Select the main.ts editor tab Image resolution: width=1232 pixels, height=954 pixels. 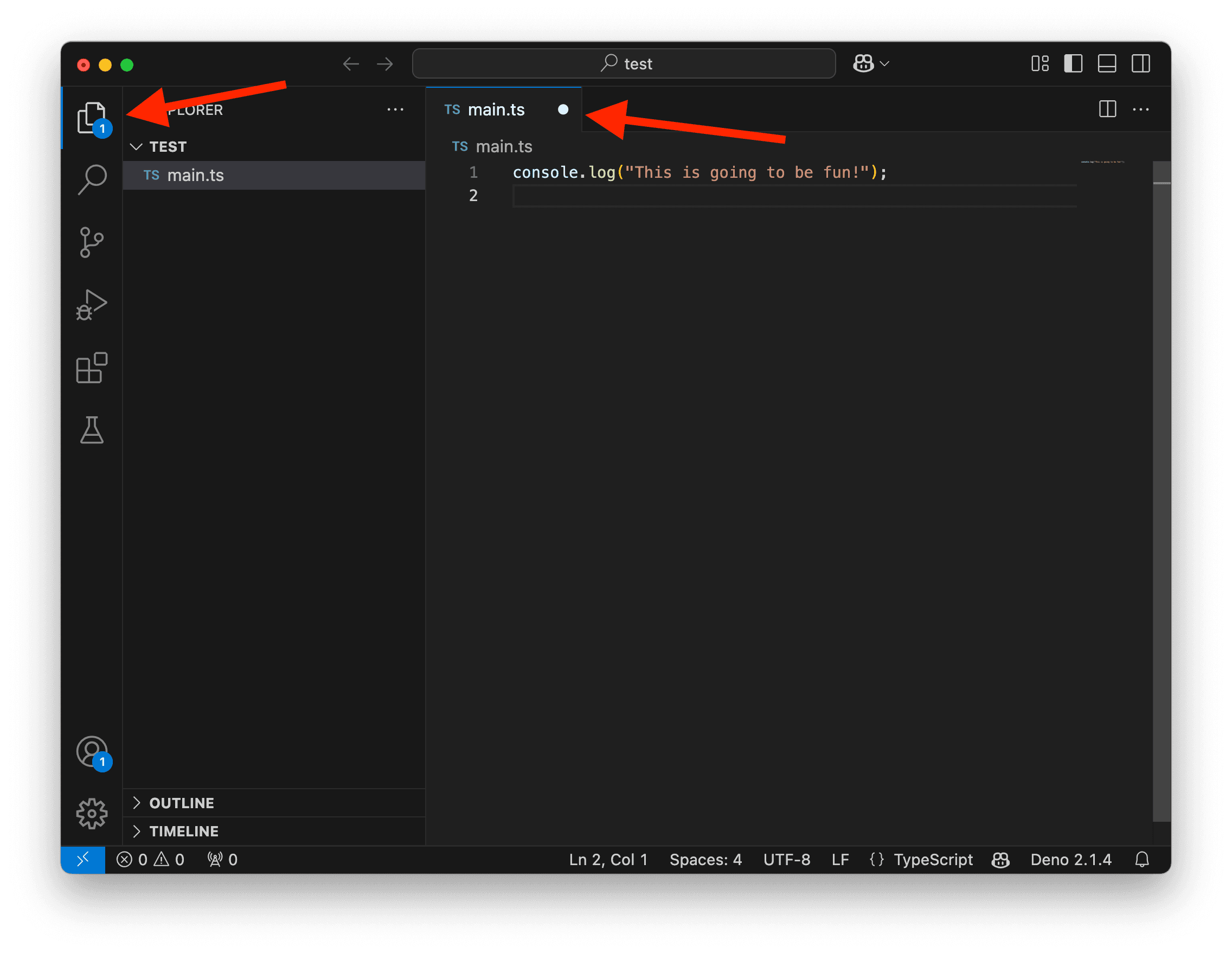tap(496, 109)
